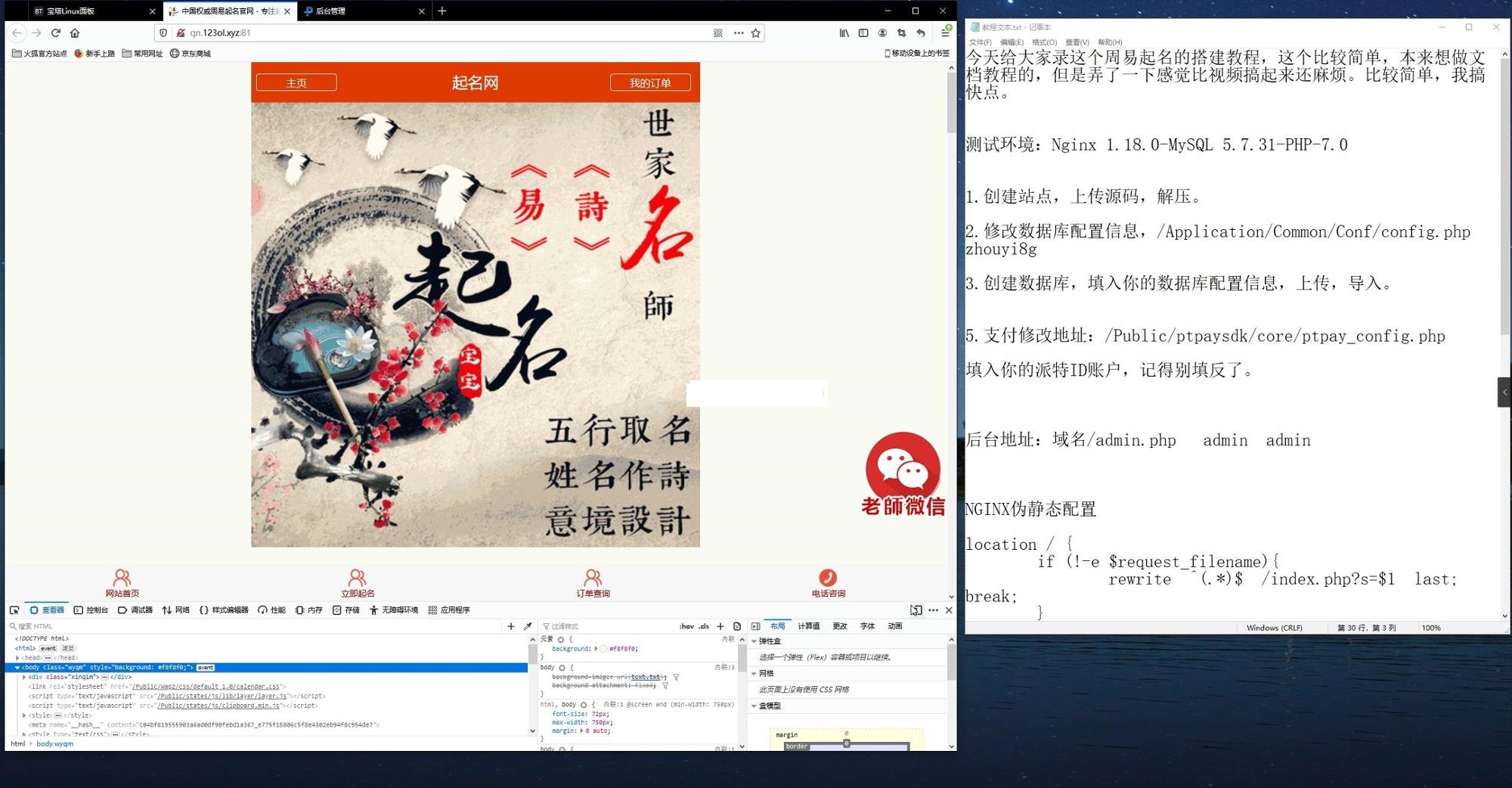Collapse the 盒模型 section in the layout panel

tap(754, 706)
